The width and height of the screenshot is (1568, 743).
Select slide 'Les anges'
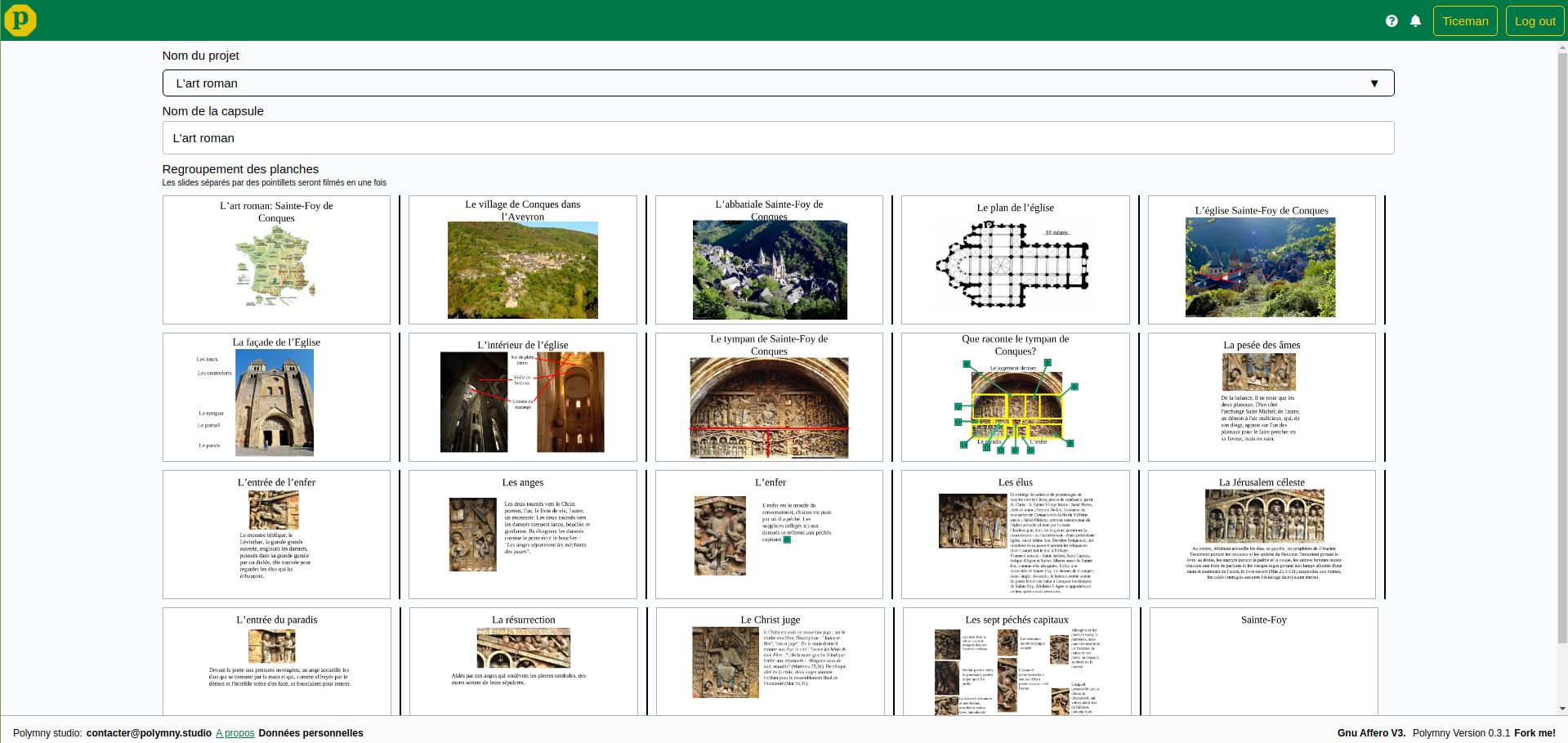[x=523, y=535]
